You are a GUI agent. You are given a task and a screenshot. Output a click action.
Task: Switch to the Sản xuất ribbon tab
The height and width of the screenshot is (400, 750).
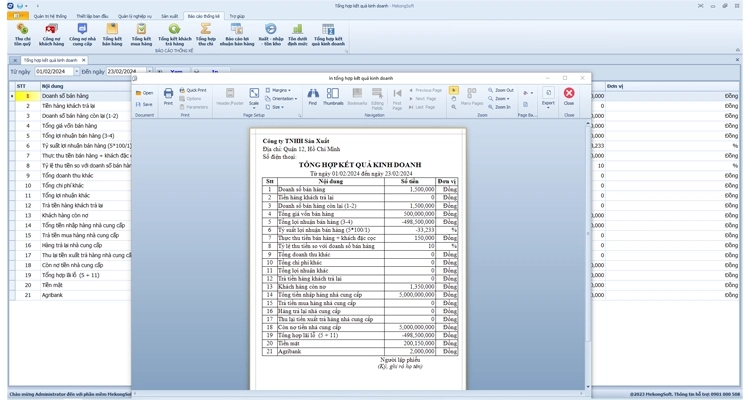point(169,16)
